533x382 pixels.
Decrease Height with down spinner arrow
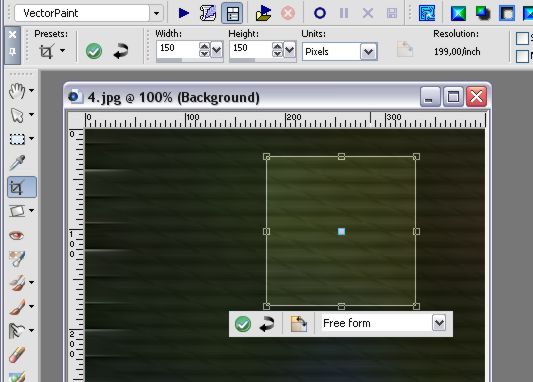tap(277, 53)
